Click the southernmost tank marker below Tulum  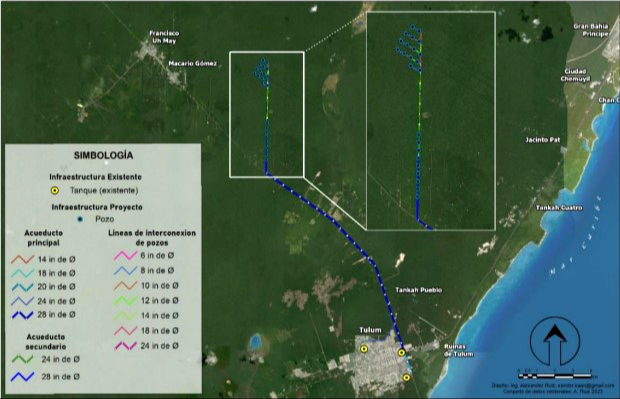(406, 378)
